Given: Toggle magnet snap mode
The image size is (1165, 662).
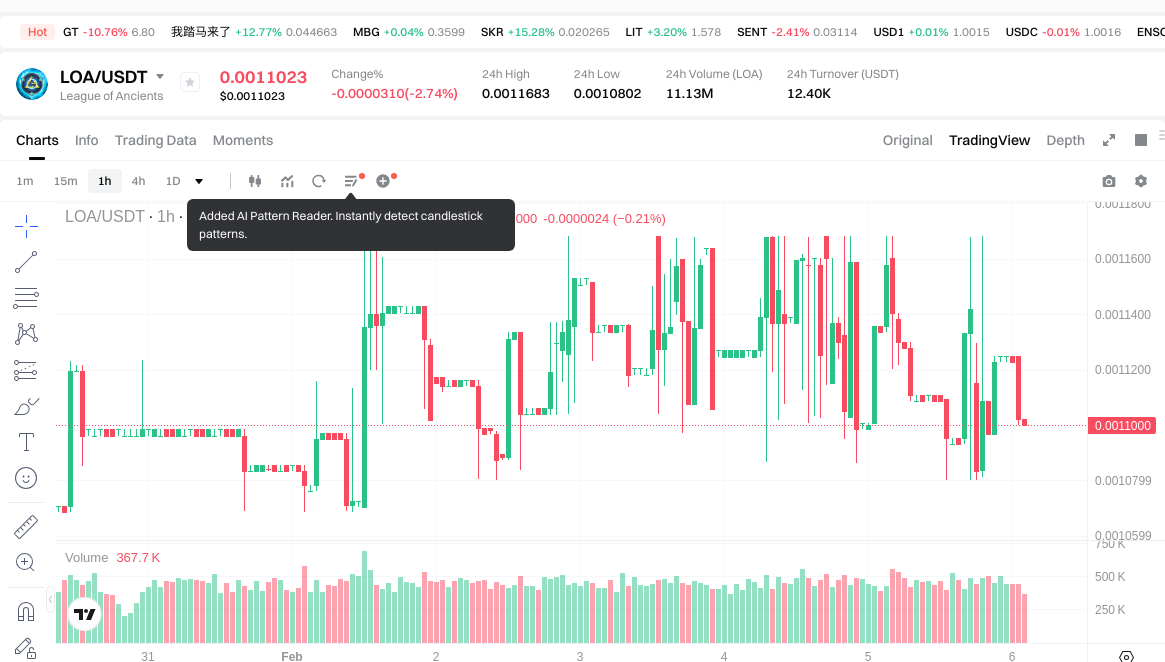Looking at the screenshot, I should pyautogui.click(x=26, y=611).
